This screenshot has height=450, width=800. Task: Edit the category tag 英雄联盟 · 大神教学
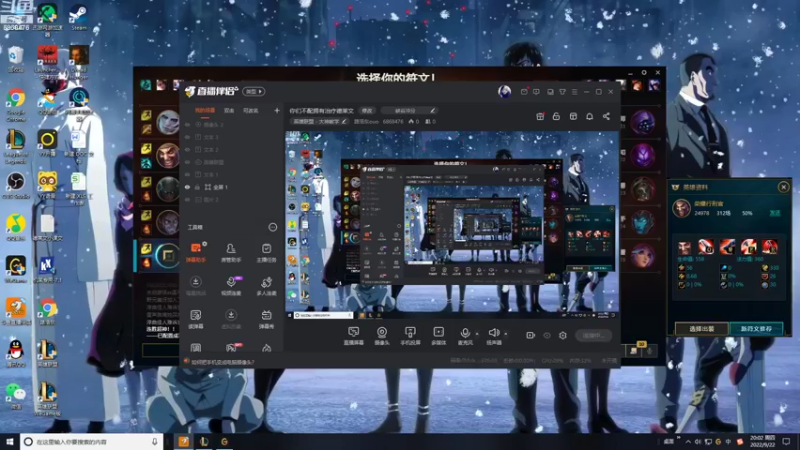319,121
